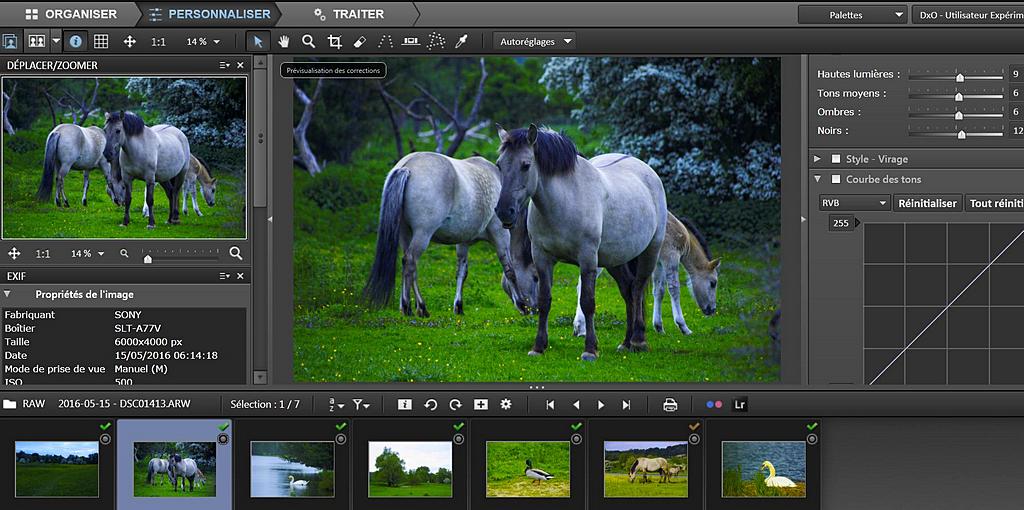Open the 14 % zoom dropdown in toolbar
The width and height of the screenshot is (1024, 510).
[203, 42]
